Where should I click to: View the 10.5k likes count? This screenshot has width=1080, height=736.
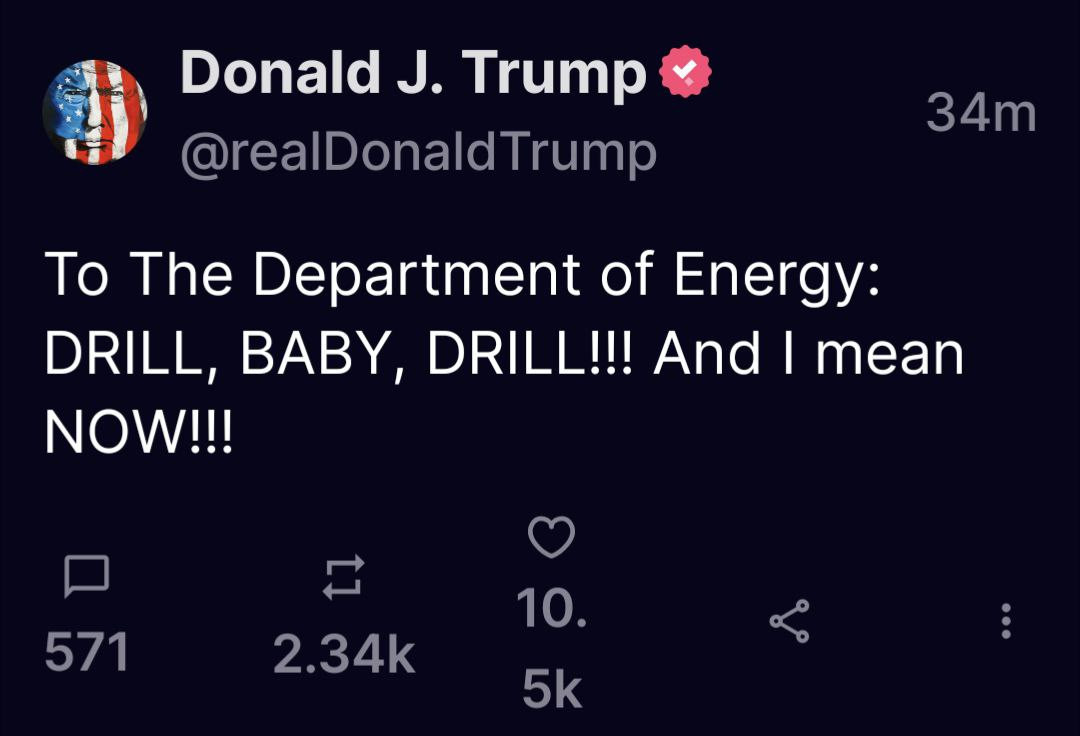[x=551, y=648]
